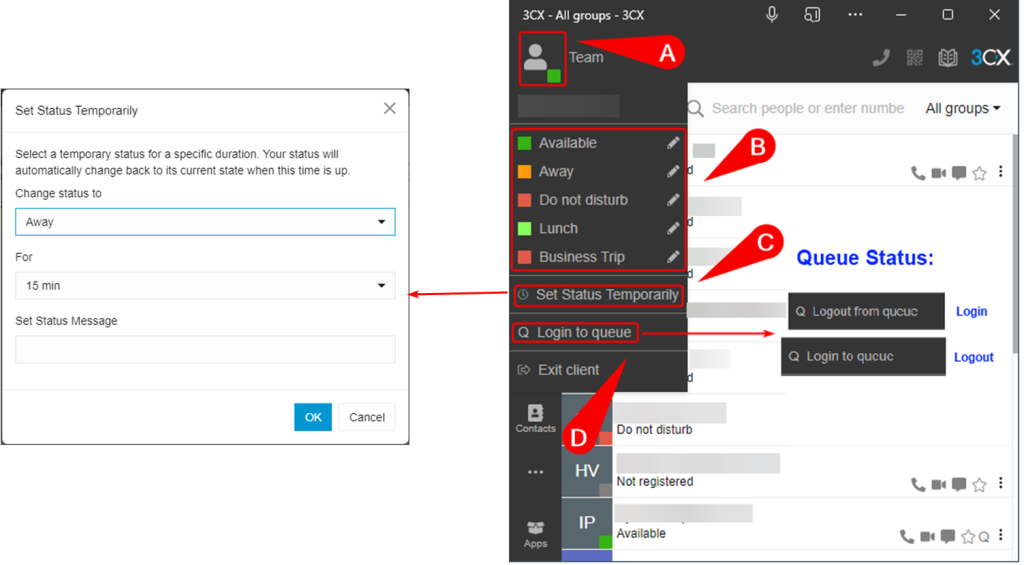The height and width of the screenshot is (565, 1024).
Task: Confirm the dialog with OK button
Action: pyautogui.click(x=313, y=417)
